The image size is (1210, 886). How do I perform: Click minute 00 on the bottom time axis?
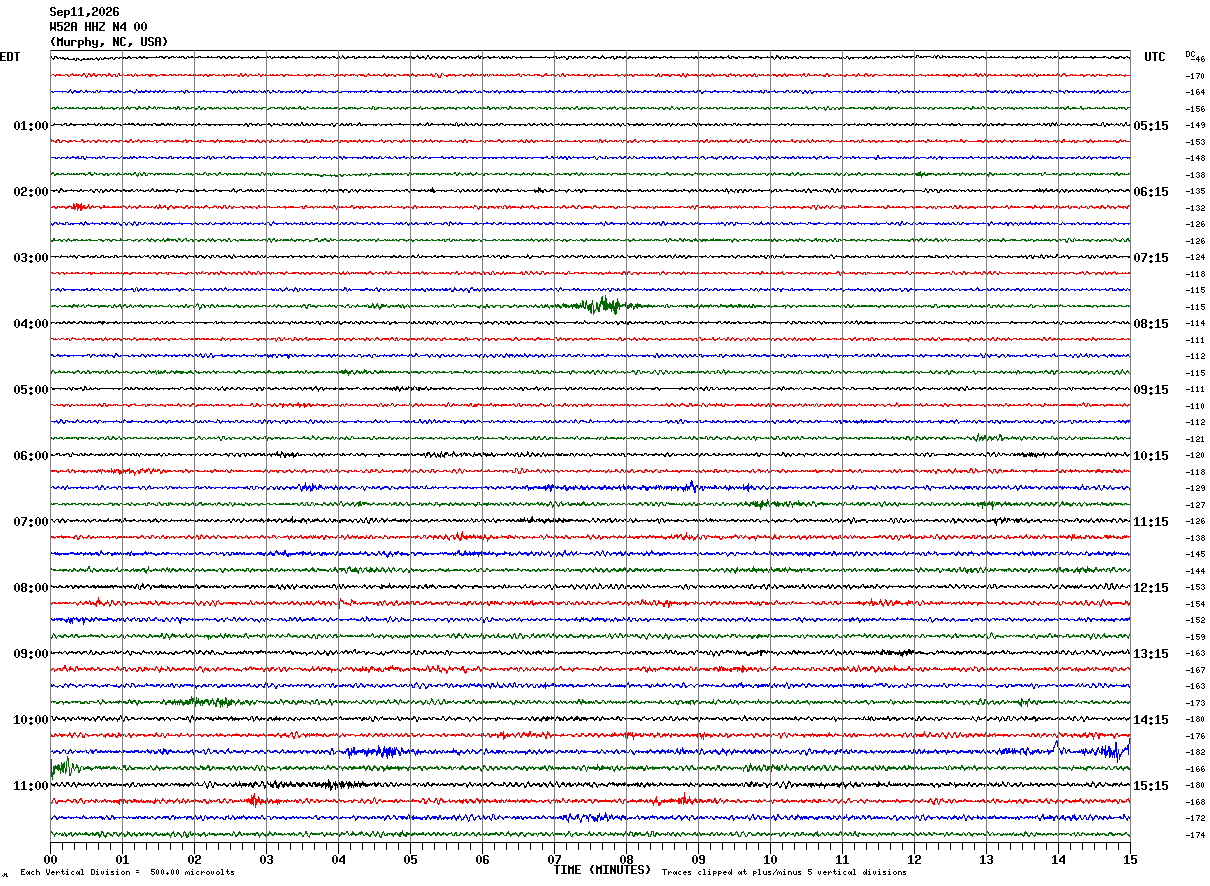coord(50,859)
